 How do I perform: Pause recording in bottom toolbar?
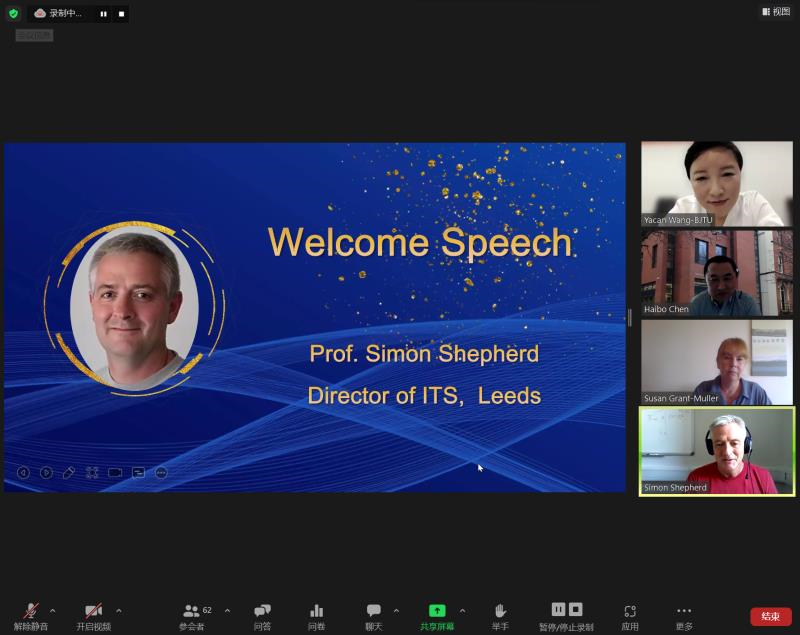(x=558, y=609)
